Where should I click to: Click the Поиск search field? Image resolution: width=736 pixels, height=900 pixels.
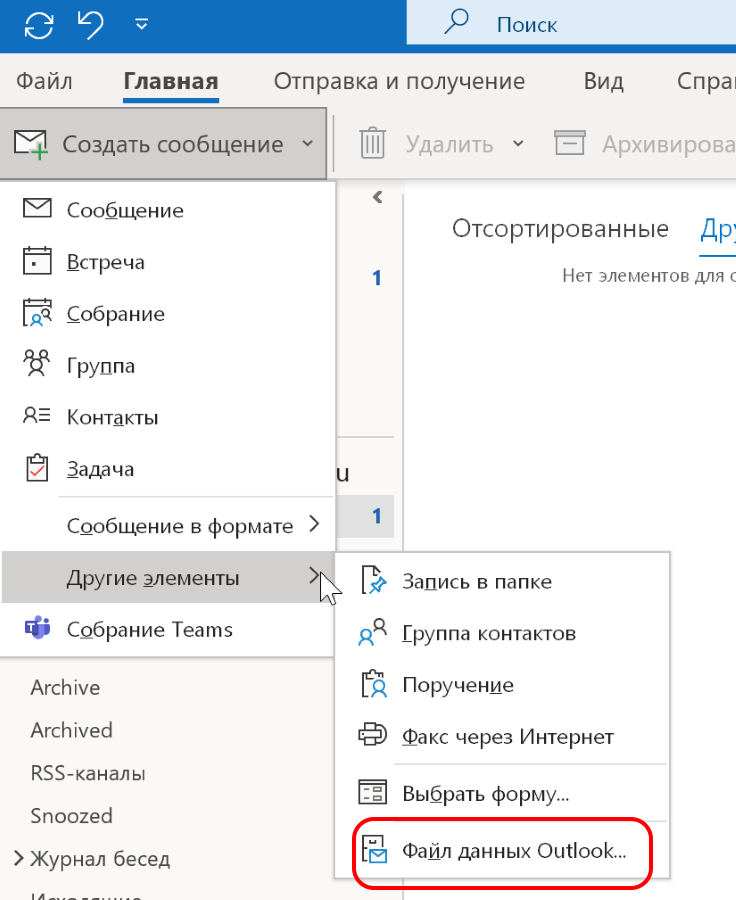pyautogui.click(x=571, y=24)
